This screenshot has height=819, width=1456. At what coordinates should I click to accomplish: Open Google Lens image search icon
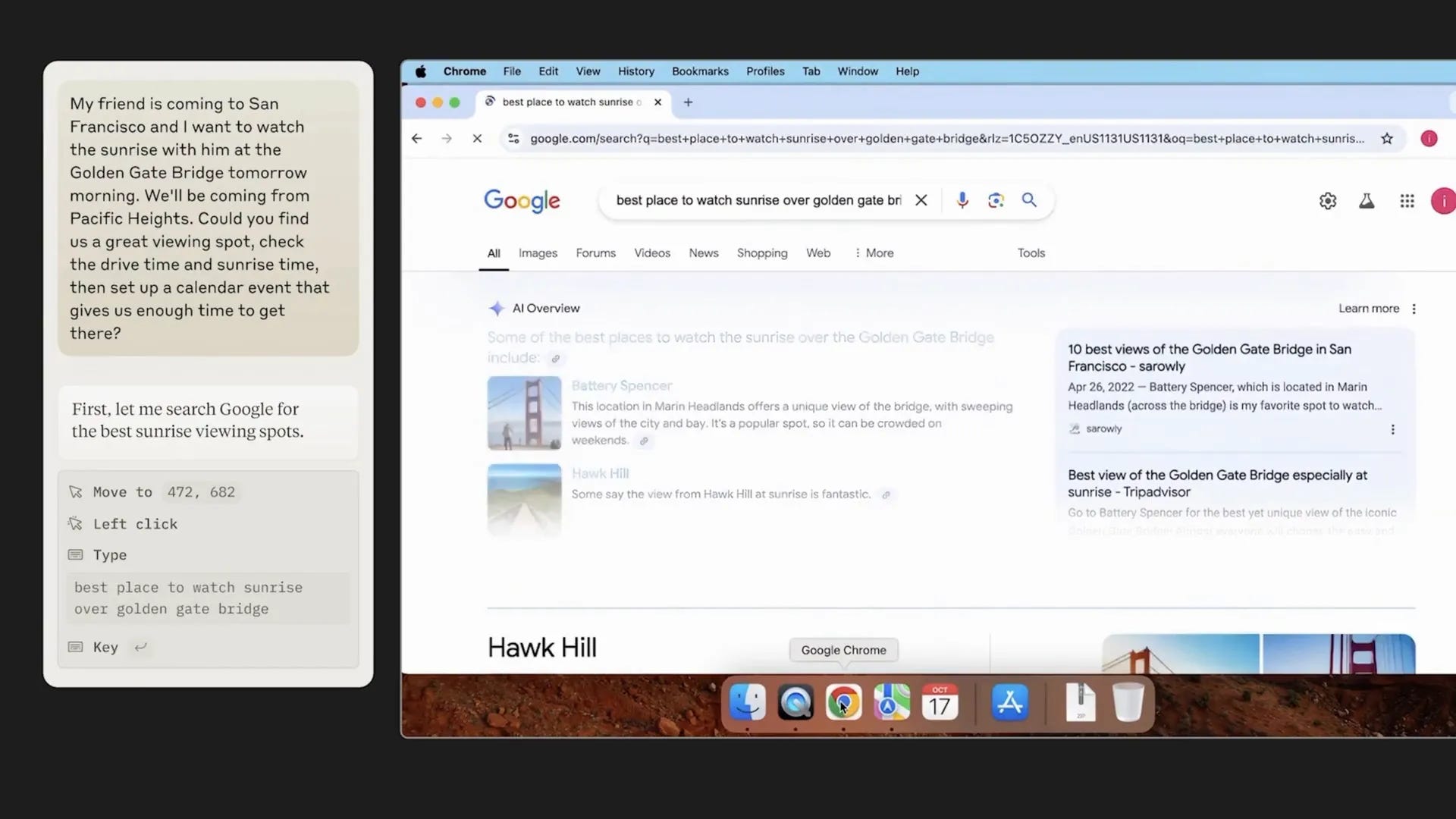tap(996, 200)
